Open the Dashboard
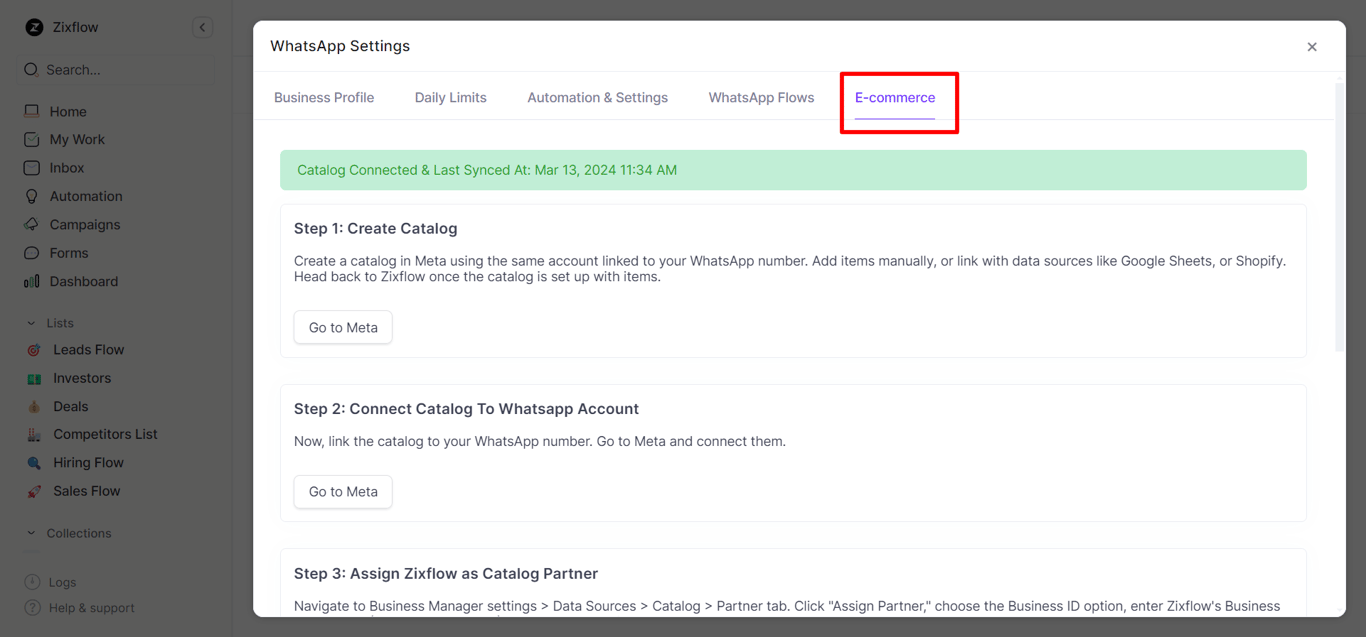 tap(80, 281)
